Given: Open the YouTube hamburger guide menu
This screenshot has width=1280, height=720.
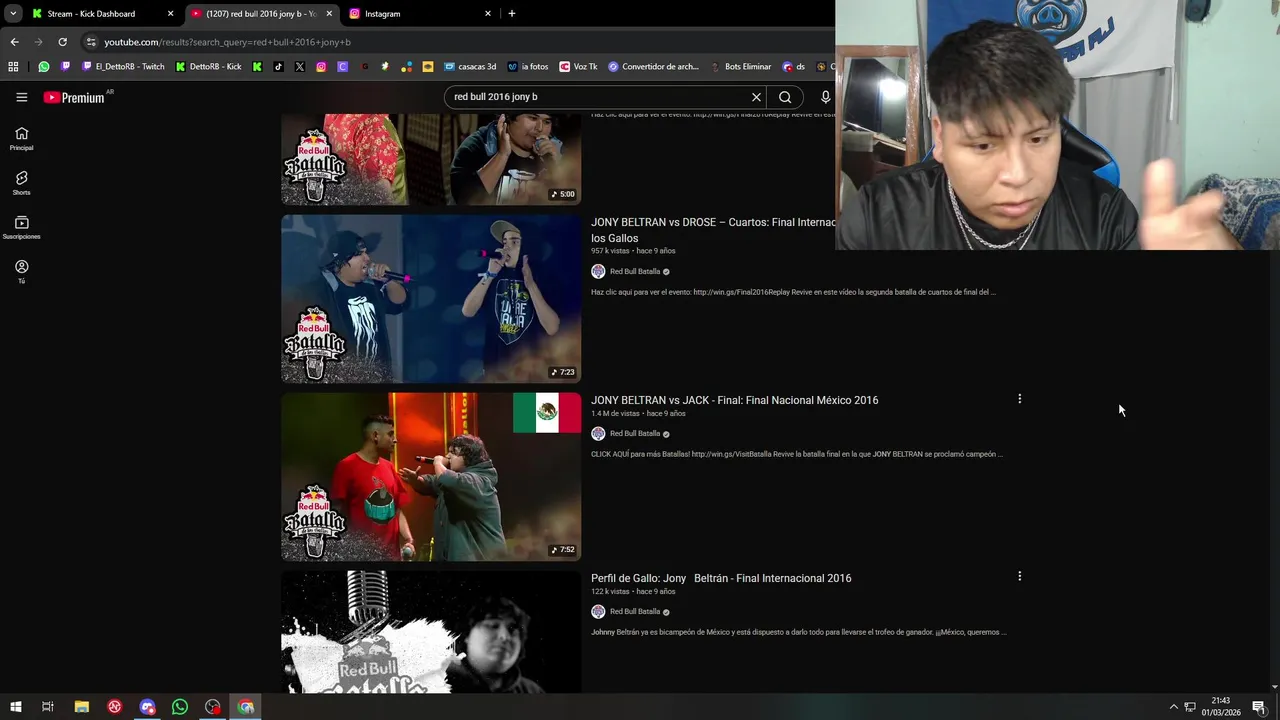Looking at the screenshot, I should 21,97.
